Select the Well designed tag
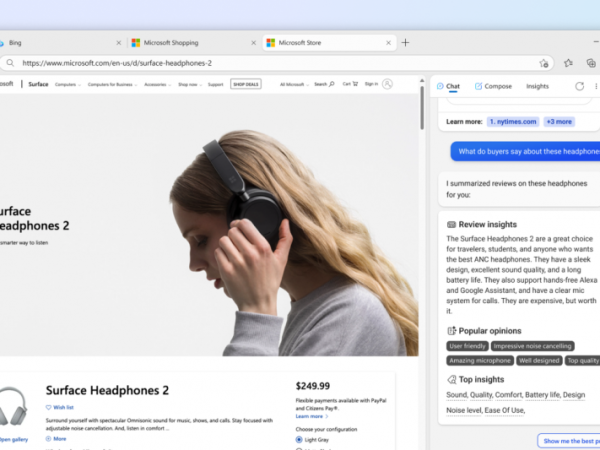600x450 pixels. point(539,360)
